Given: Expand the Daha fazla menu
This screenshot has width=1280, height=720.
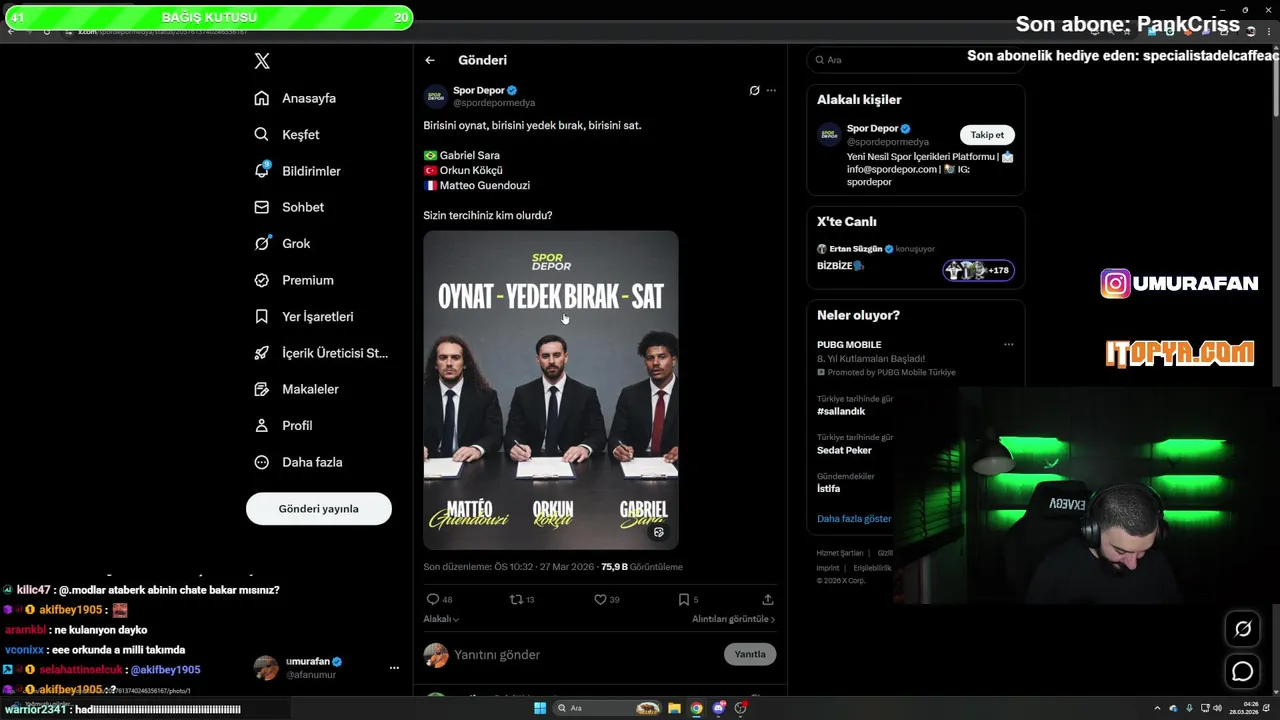Looking at the screenshot, I should click(298, 462).
